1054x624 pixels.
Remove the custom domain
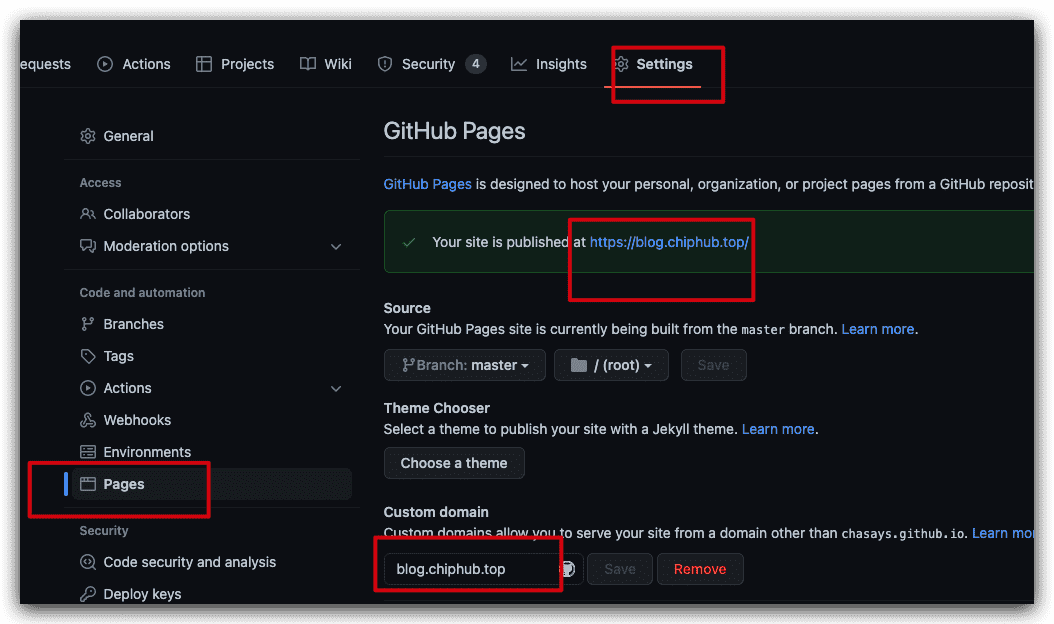tap(700, 570)
